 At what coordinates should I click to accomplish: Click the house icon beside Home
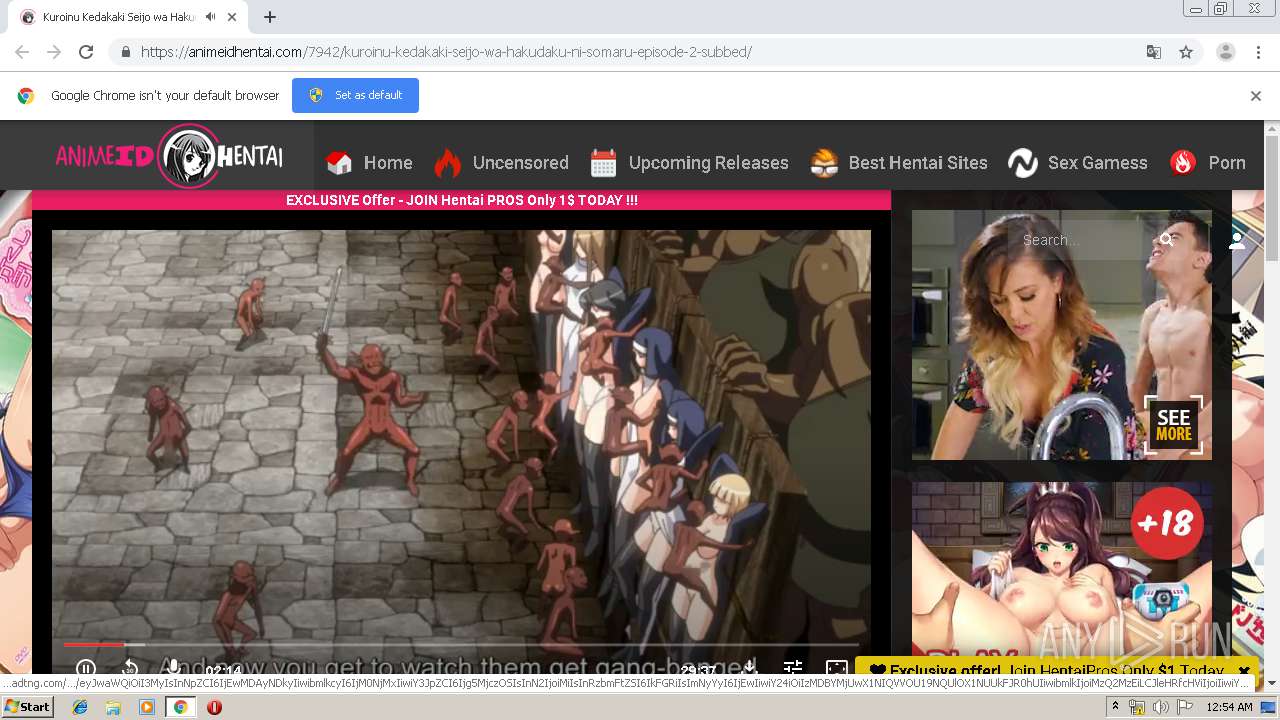coord(340,163)
